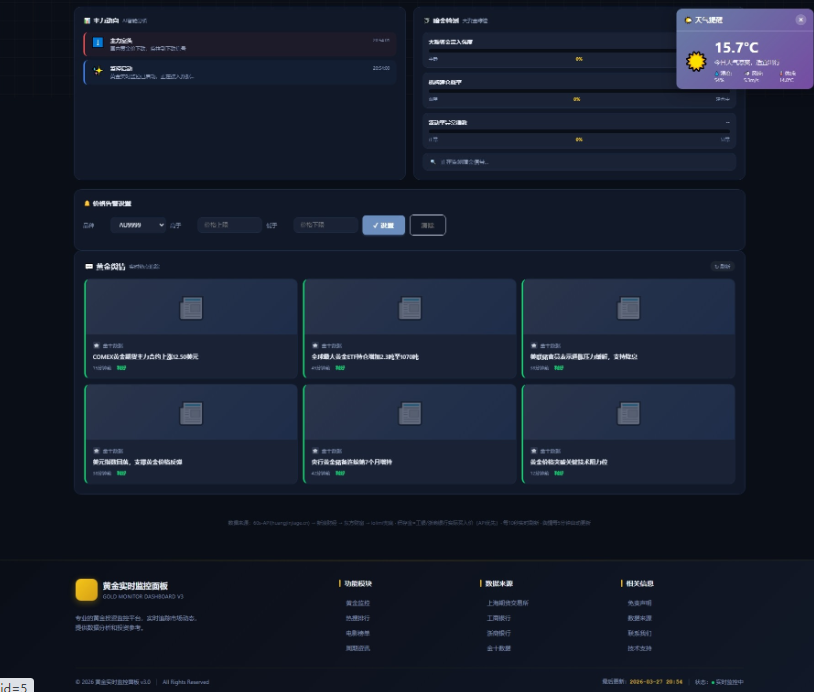Open the COMEX gold futures news thumbnail

[x=191, y=308]
